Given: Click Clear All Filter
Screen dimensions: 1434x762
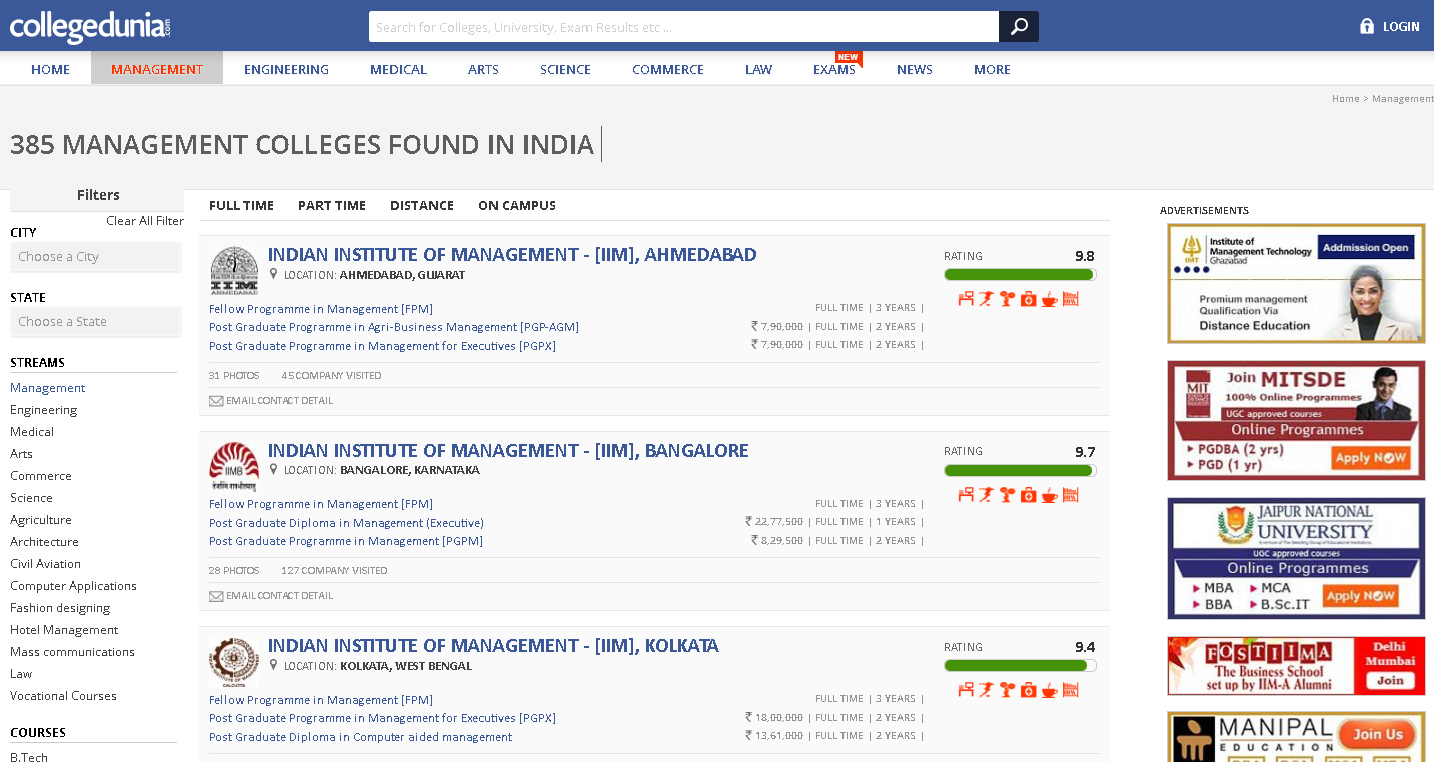Looking at the screenshot, I should 145,221.
